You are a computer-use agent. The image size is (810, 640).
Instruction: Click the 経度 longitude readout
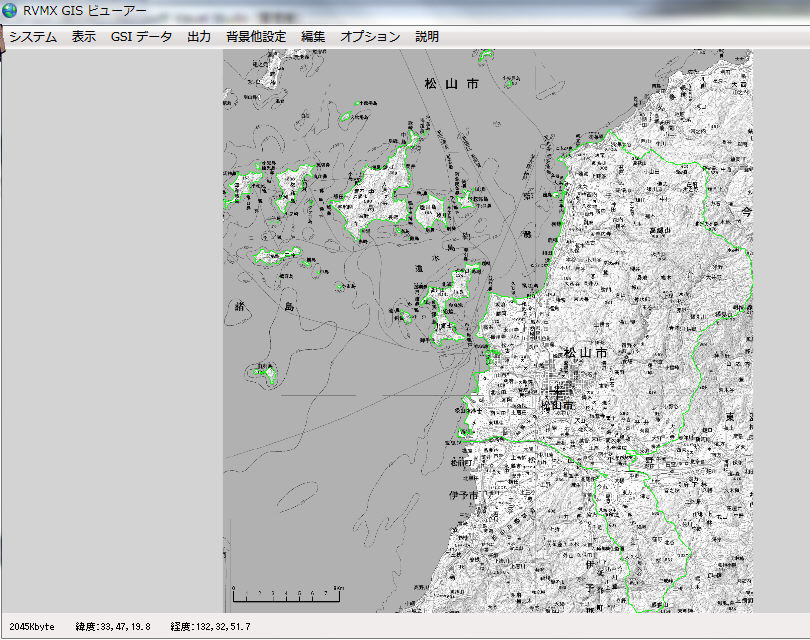click(210, 627)
